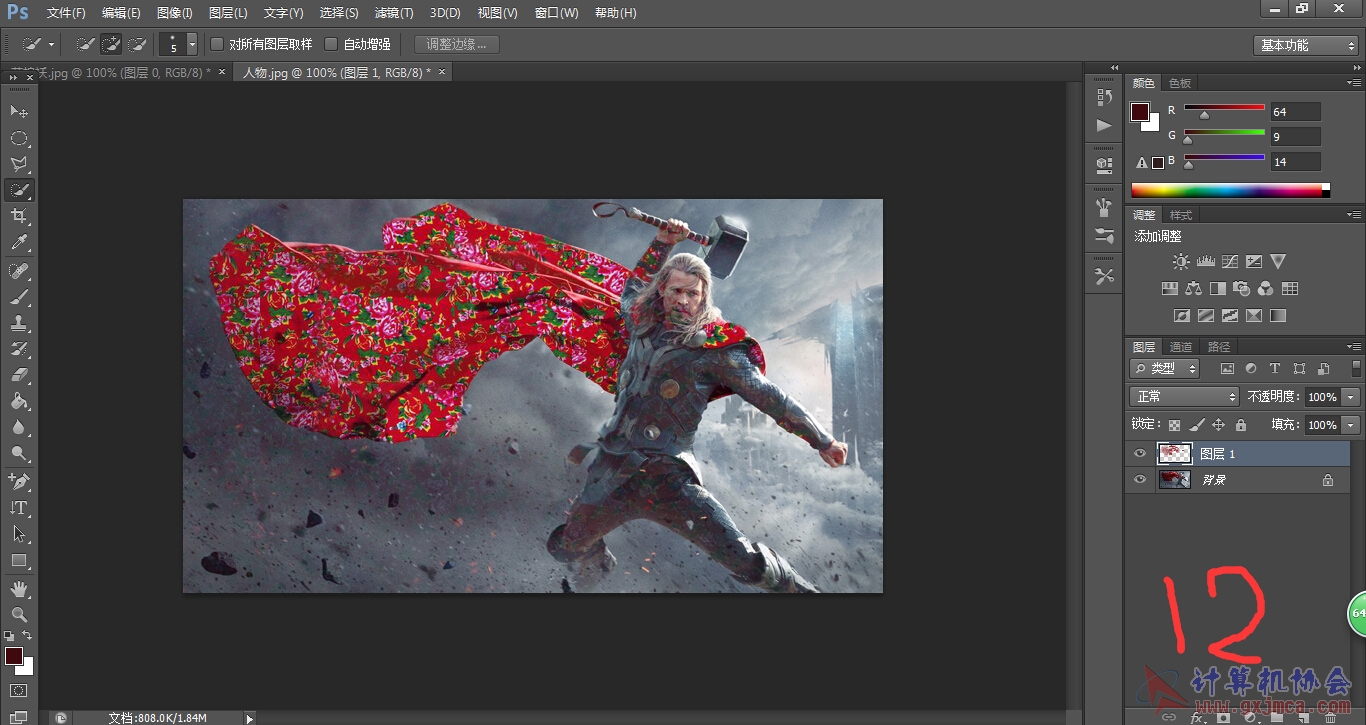Select the Zoom magnifier tool
This screenshot has width=1366, height=725.
[x=19, y=615]
